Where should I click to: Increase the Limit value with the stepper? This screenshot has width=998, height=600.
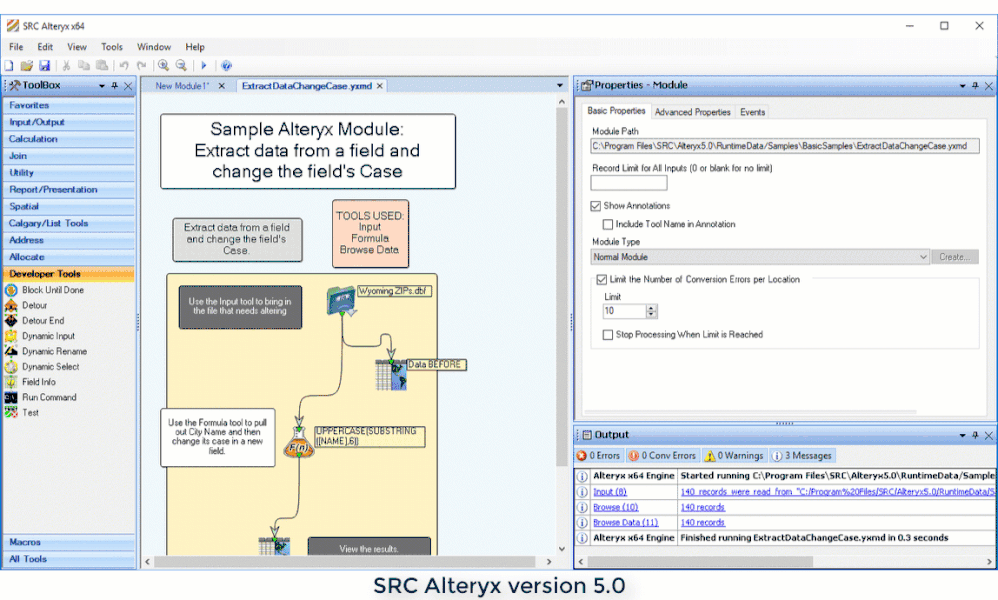coord(650,308)
